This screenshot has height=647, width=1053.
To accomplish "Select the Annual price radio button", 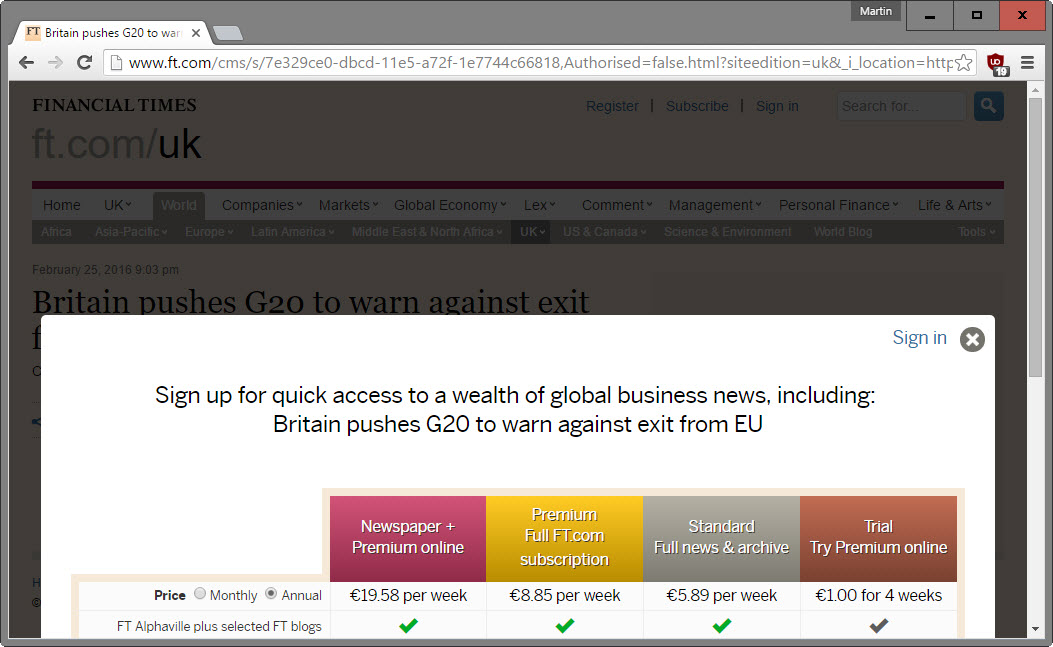I will 271,593.
